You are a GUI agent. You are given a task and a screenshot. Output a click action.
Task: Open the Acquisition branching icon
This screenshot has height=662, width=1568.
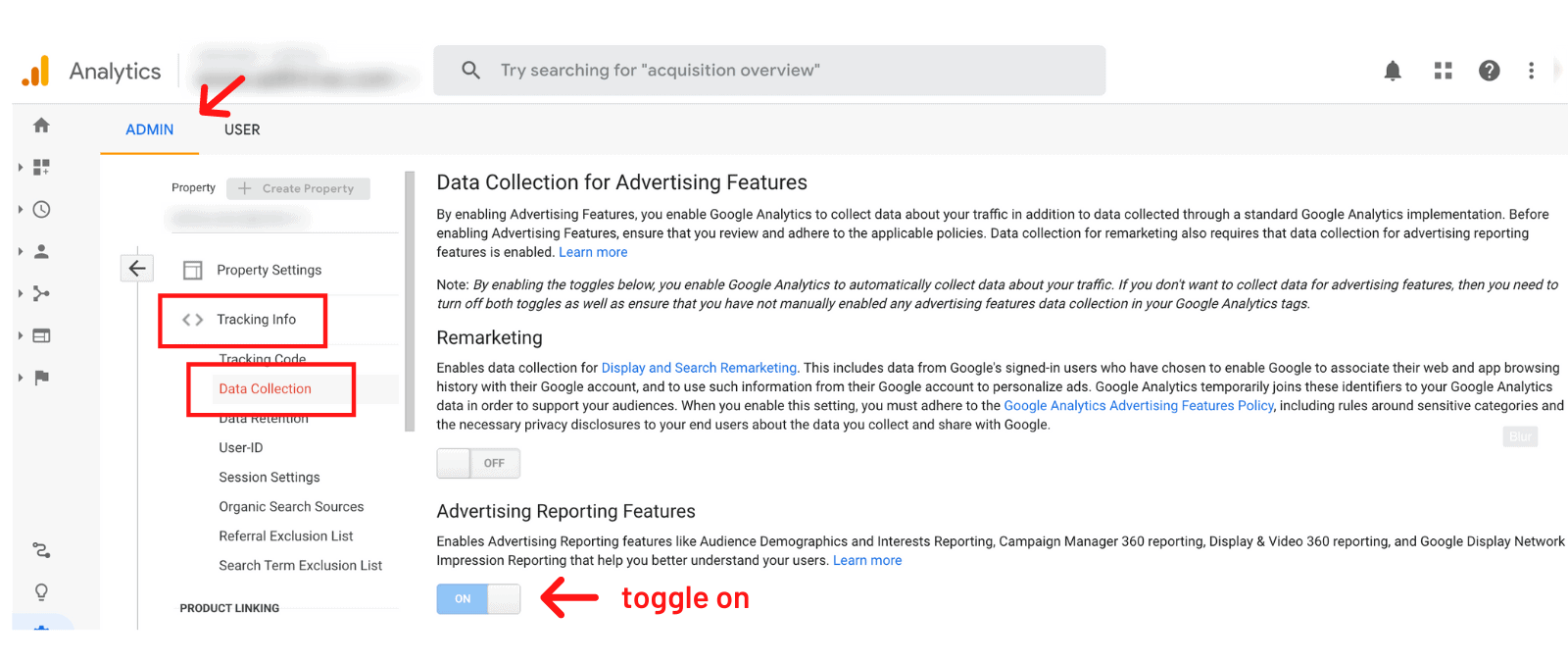coord(41,293)
